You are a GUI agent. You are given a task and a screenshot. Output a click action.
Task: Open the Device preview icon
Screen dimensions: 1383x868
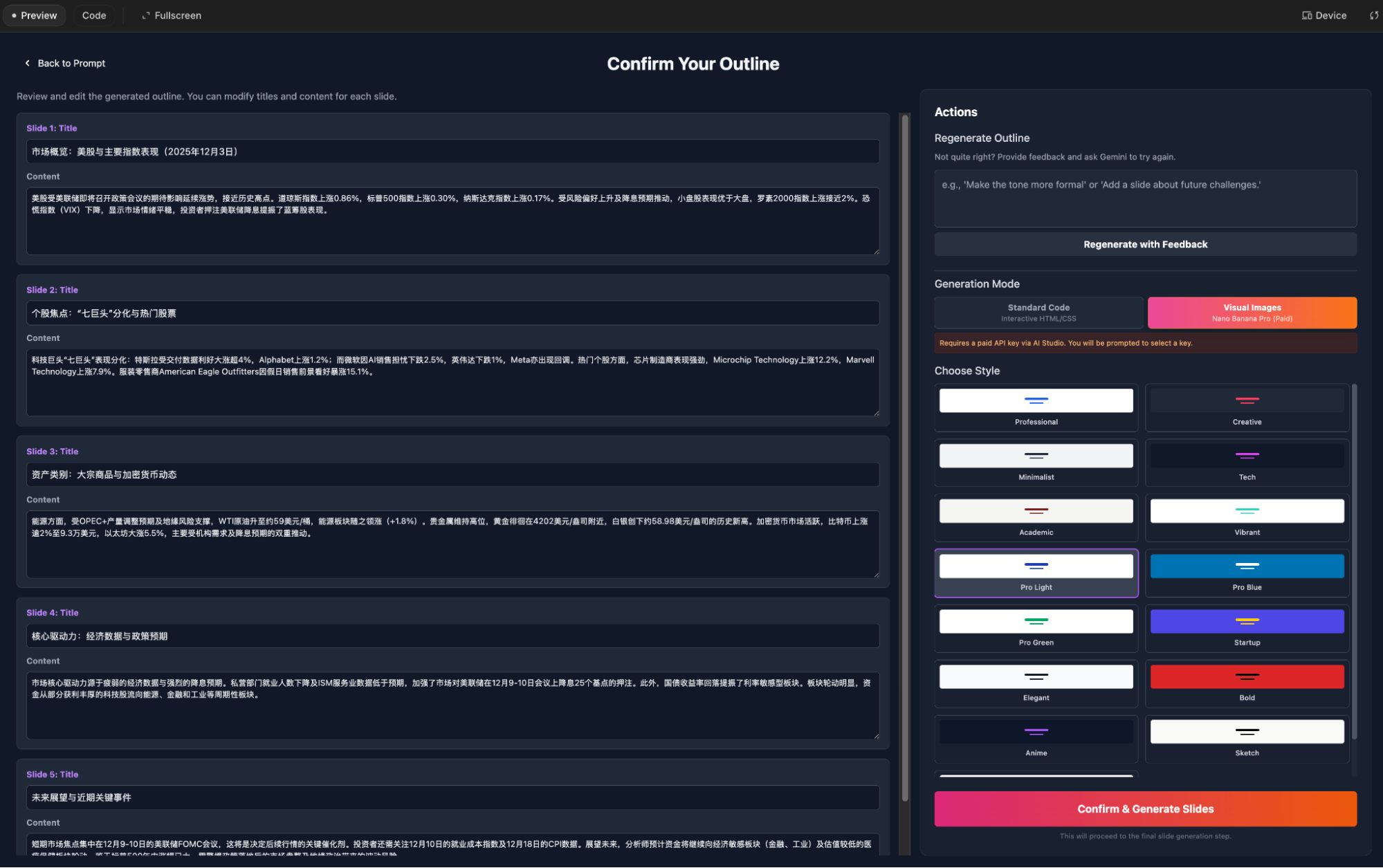[1306, 15]
